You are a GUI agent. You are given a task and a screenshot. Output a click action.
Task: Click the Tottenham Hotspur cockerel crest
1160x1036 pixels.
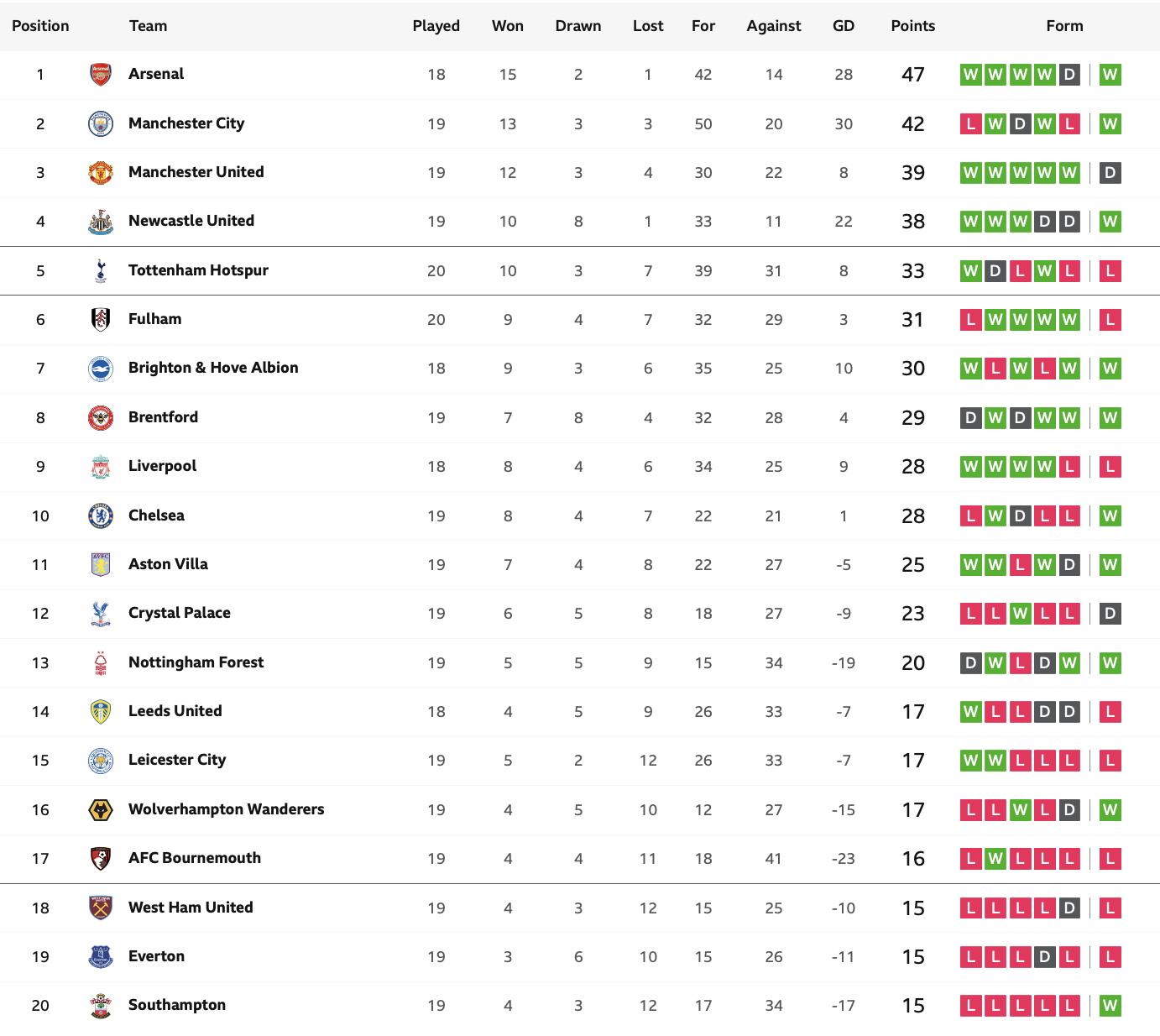101,270
